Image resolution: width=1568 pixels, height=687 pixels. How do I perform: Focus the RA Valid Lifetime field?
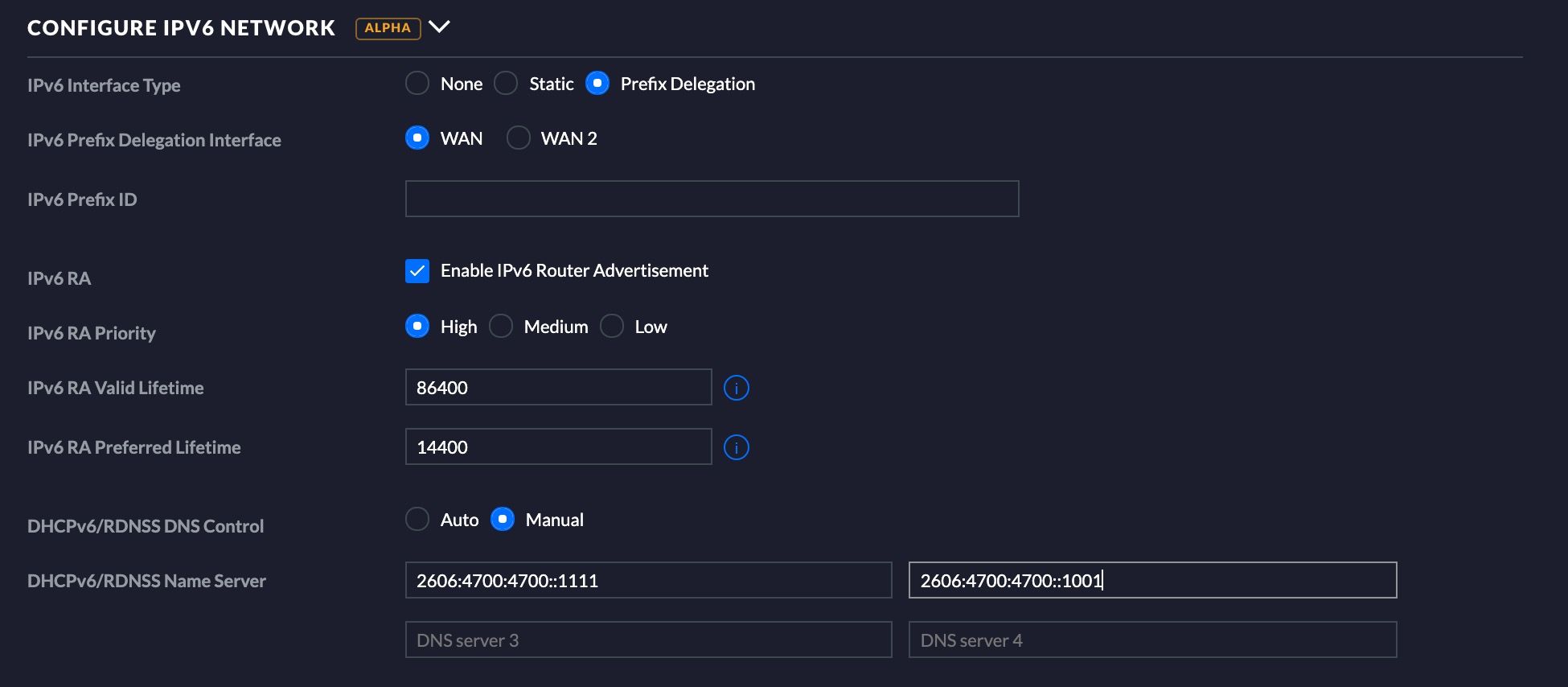[558, 387]
